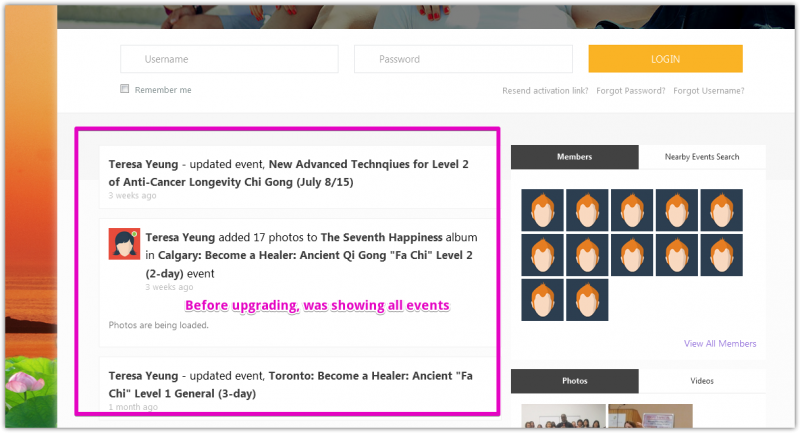Focus the Password input field
The width and height of the screenshot is (800, 433).
[x=463, y=59]
